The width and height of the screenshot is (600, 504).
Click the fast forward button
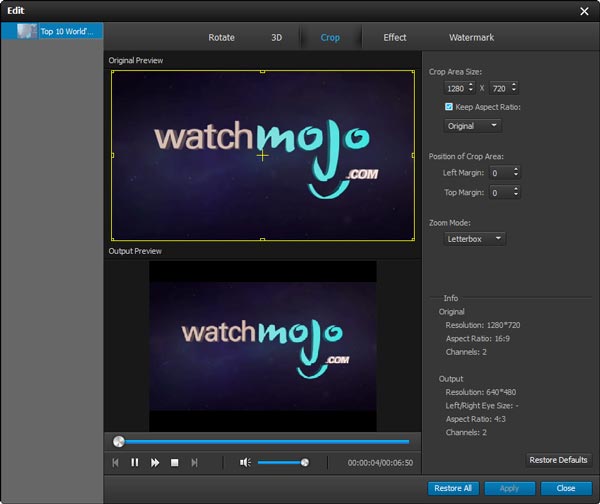click(155, 463)
